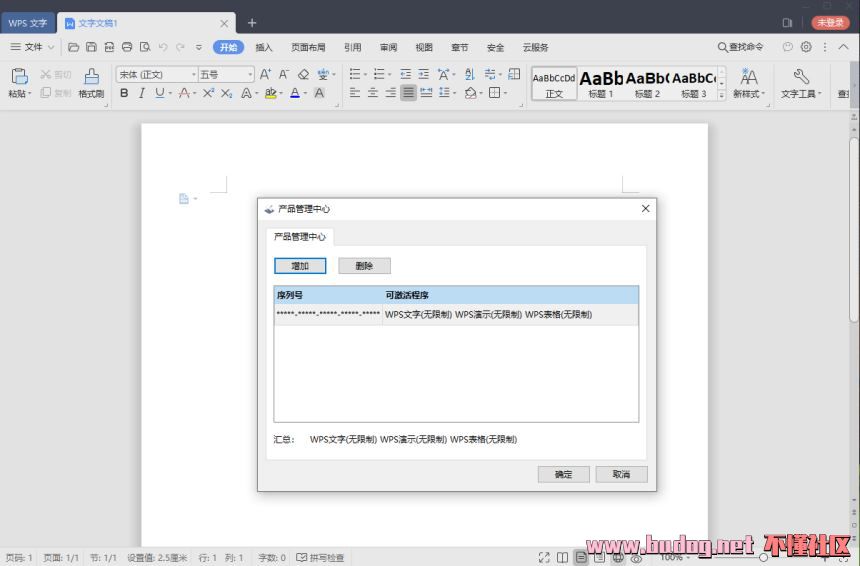
Task: Open the font size dropdown 五号
Action: (226, 74)
